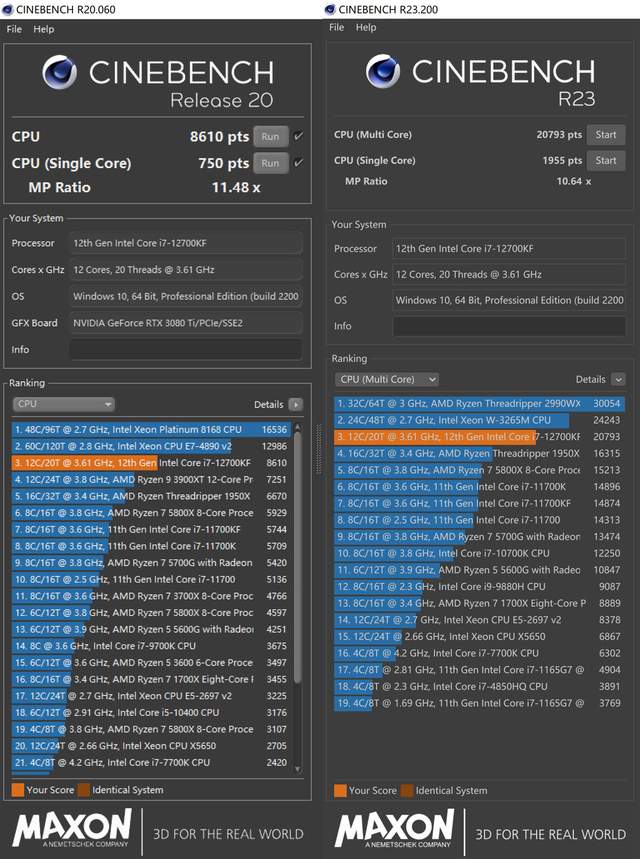Click the orange Your Score swatch in R20 legend

pos(18,789)
